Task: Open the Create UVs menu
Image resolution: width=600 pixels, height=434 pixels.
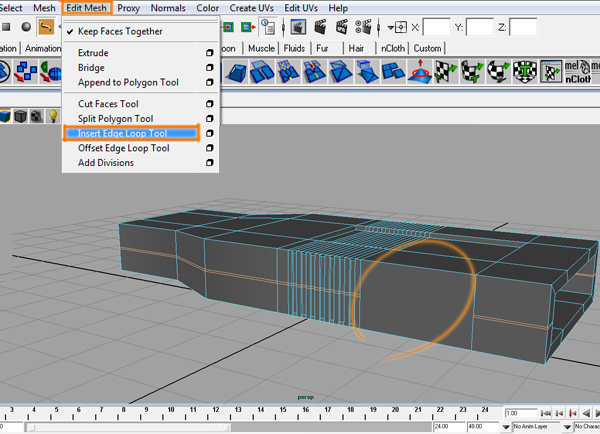Action: pyautogui.click(x=251, y=8)
